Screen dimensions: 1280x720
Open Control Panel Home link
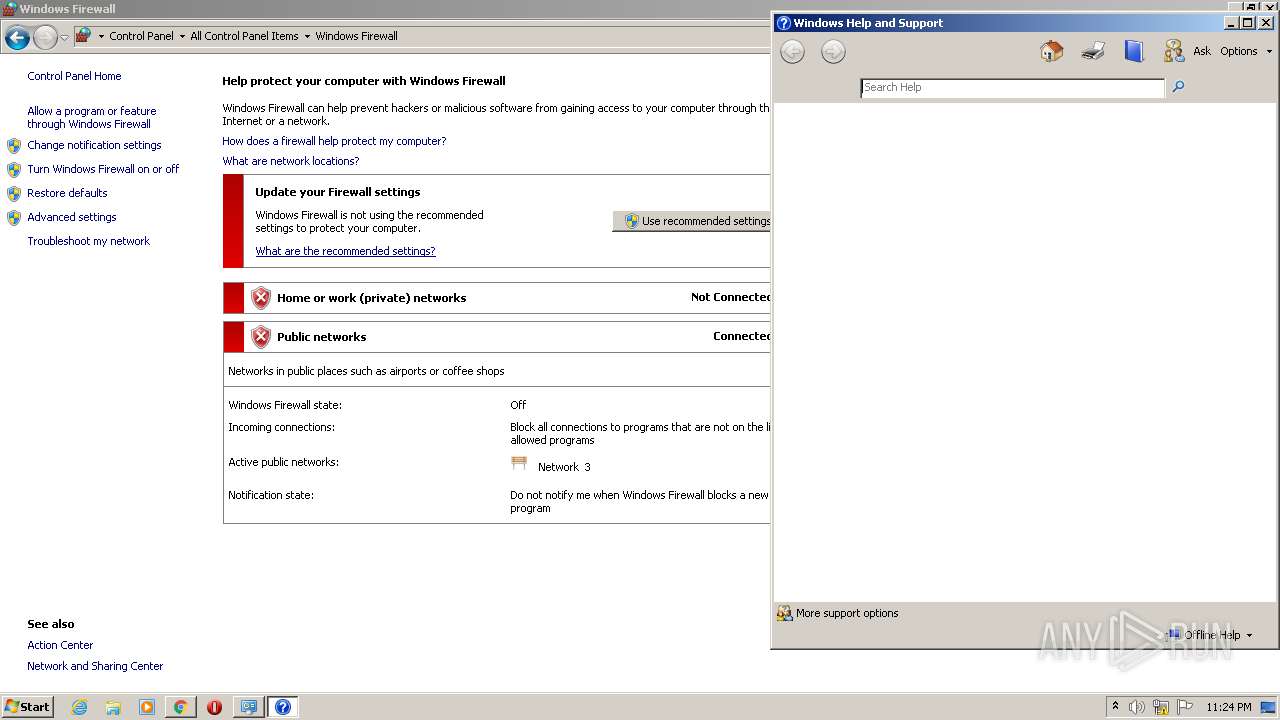tap(74, 76)
